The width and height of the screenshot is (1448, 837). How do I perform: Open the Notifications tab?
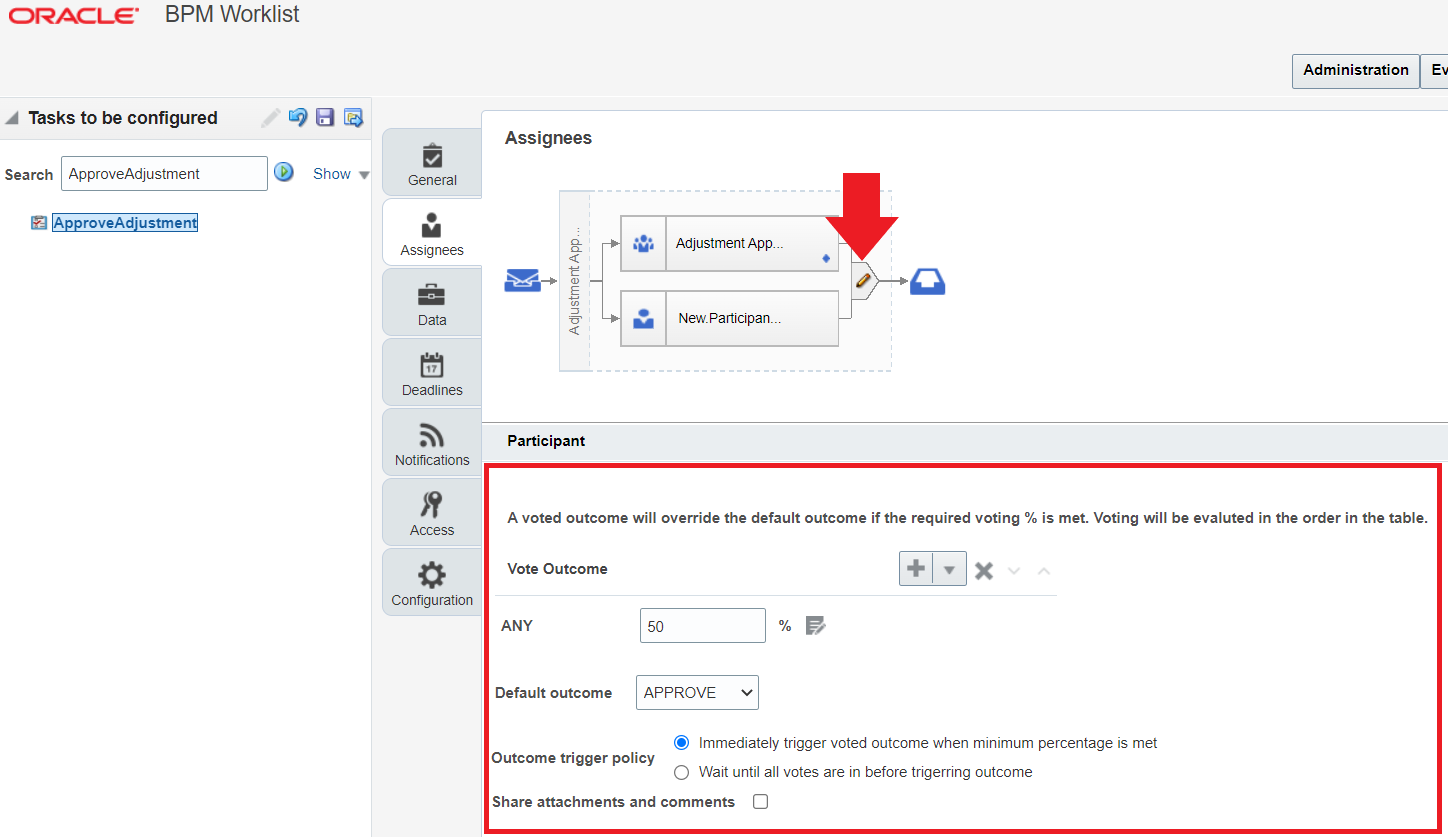(432, 443)
